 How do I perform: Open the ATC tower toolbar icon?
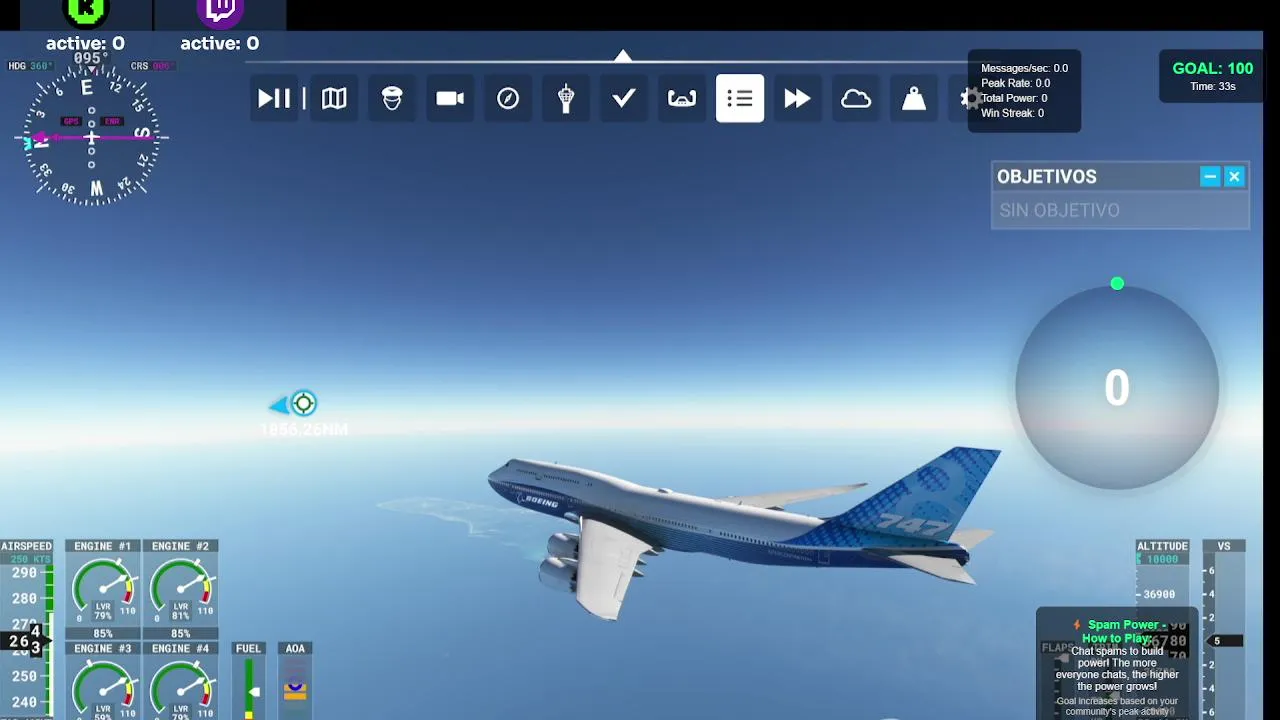(x=566, y=98)
